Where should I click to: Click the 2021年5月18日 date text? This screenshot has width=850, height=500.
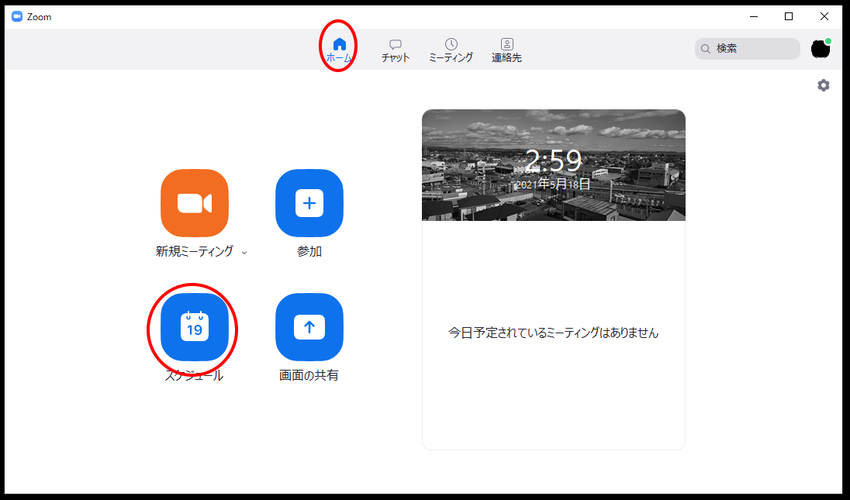[553, 184]
